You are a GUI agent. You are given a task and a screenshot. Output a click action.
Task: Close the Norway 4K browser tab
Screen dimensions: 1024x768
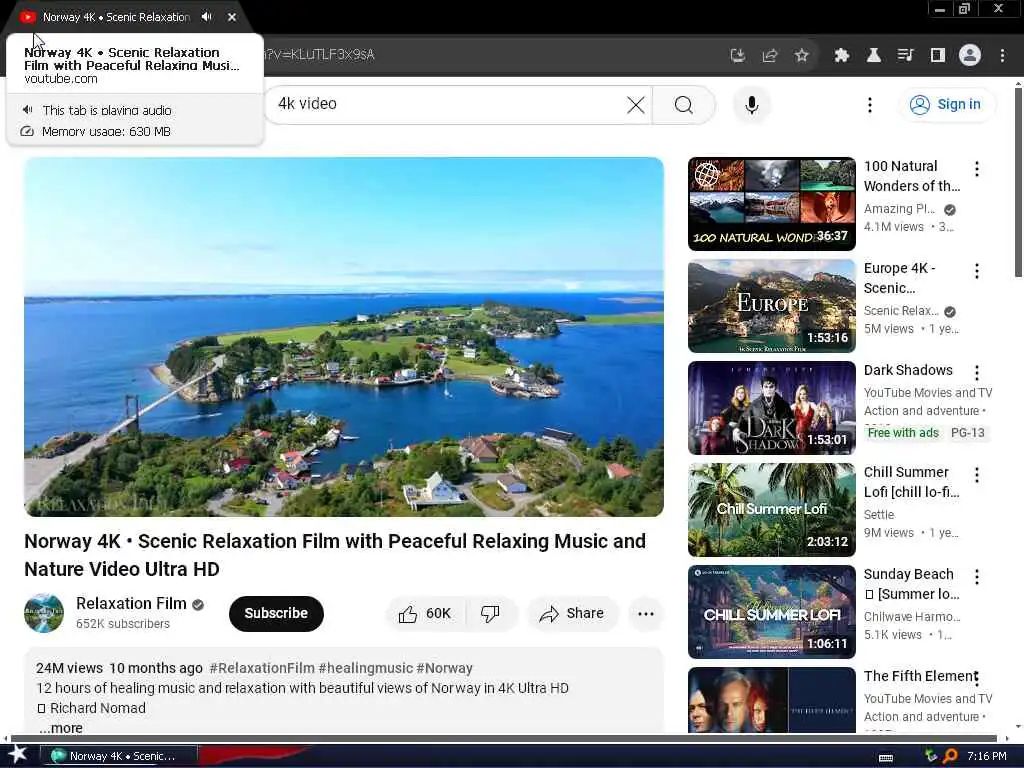pos(232,17)
